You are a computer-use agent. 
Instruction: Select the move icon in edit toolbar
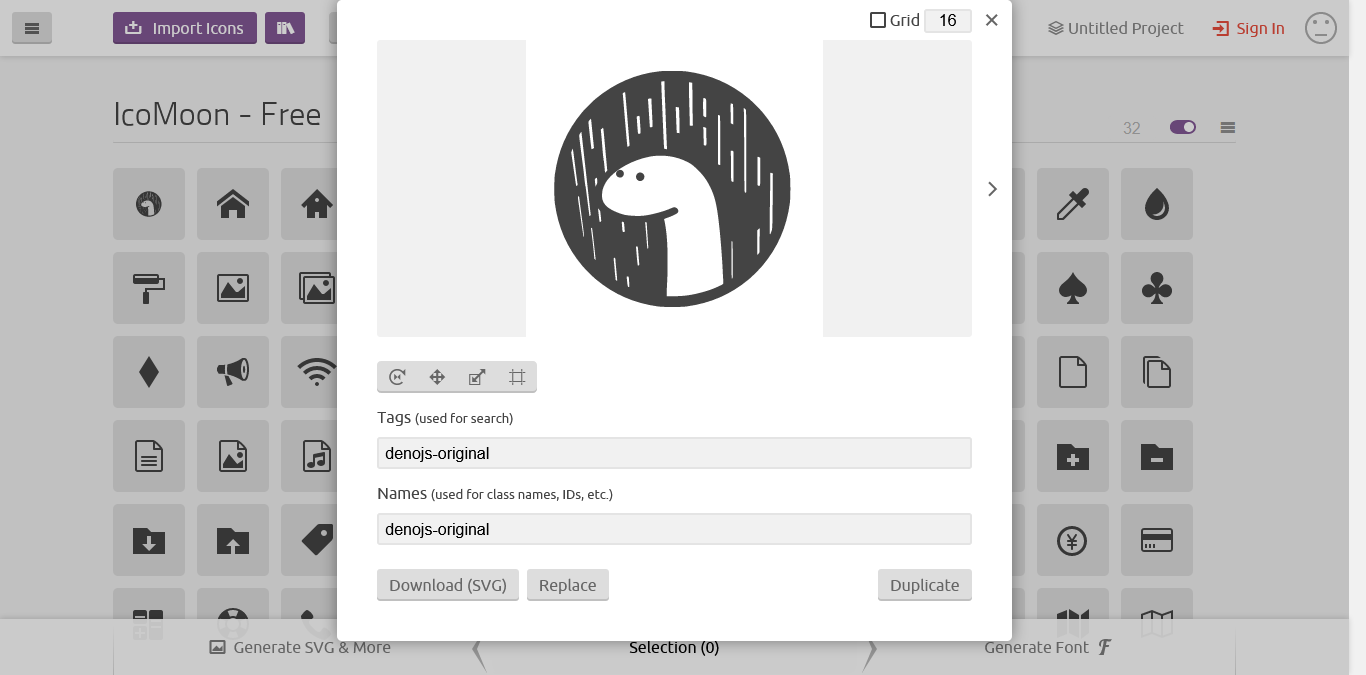437,377
